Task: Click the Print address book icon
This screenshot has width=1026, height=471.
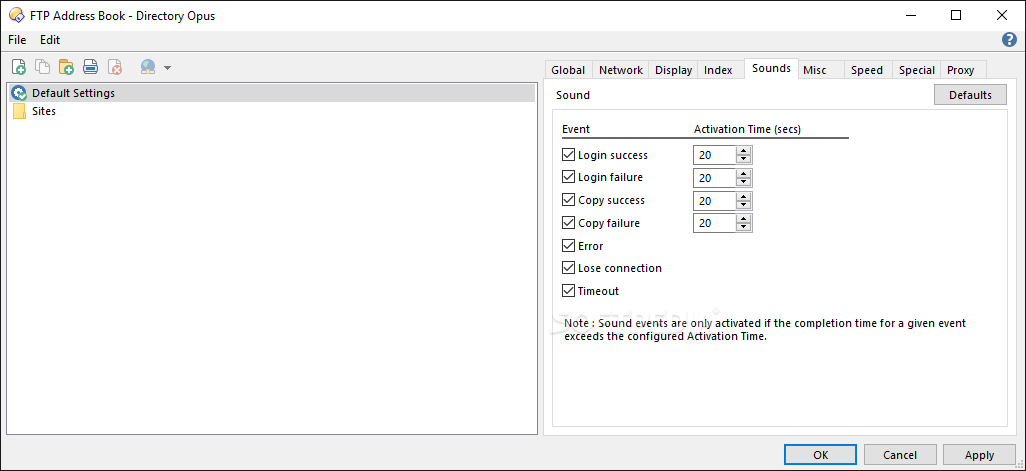Action: (90, 67)
